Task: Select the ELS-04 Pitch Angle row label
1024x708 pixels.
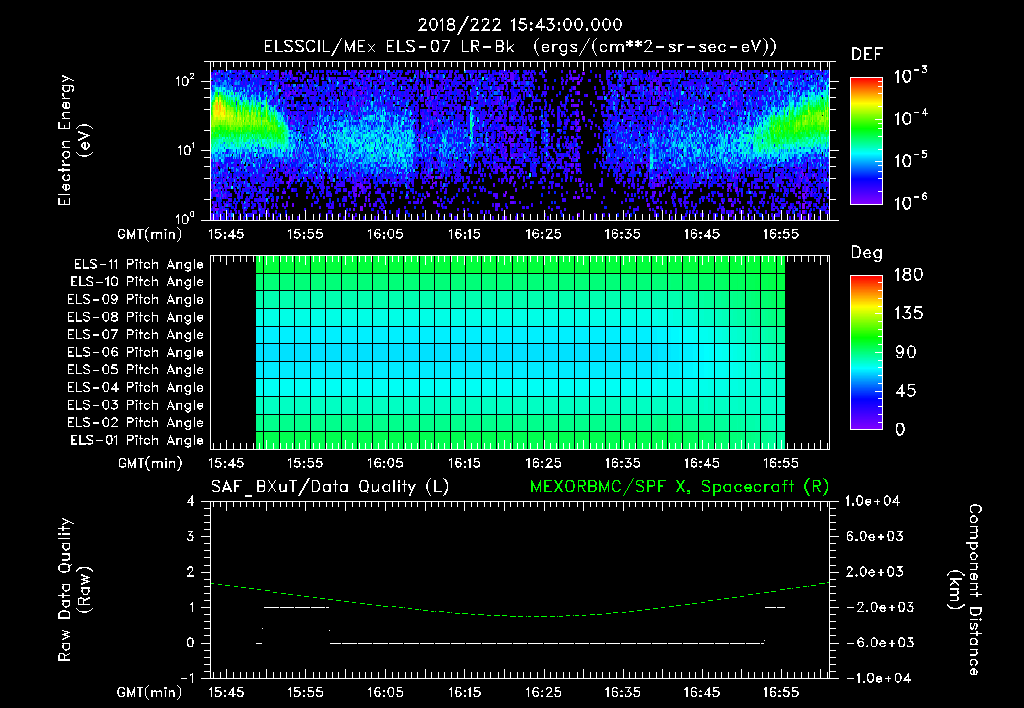Action: (x=136, y=388)
